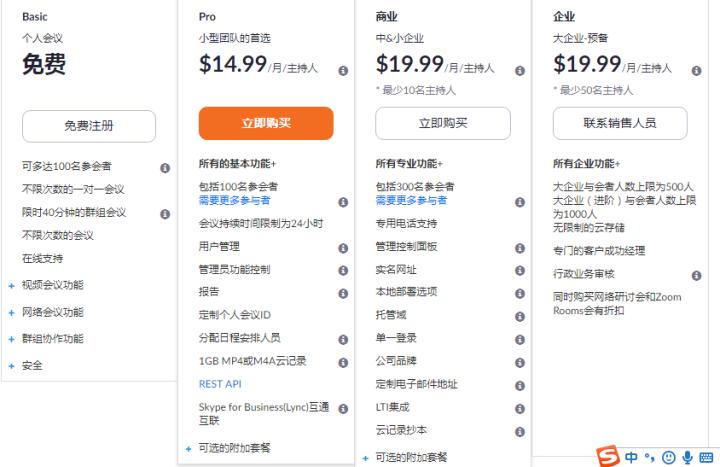
Task: Click Sogou input method S logo
Action: pos(608,456)
